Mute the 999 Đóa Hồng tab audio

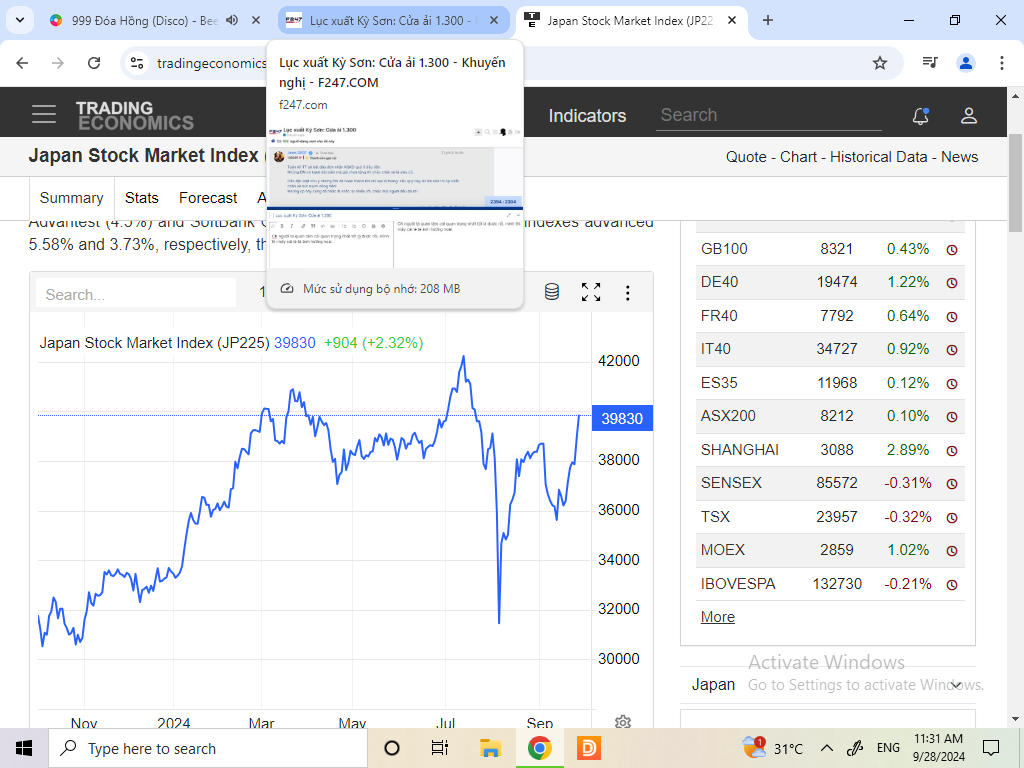(232, 20)
